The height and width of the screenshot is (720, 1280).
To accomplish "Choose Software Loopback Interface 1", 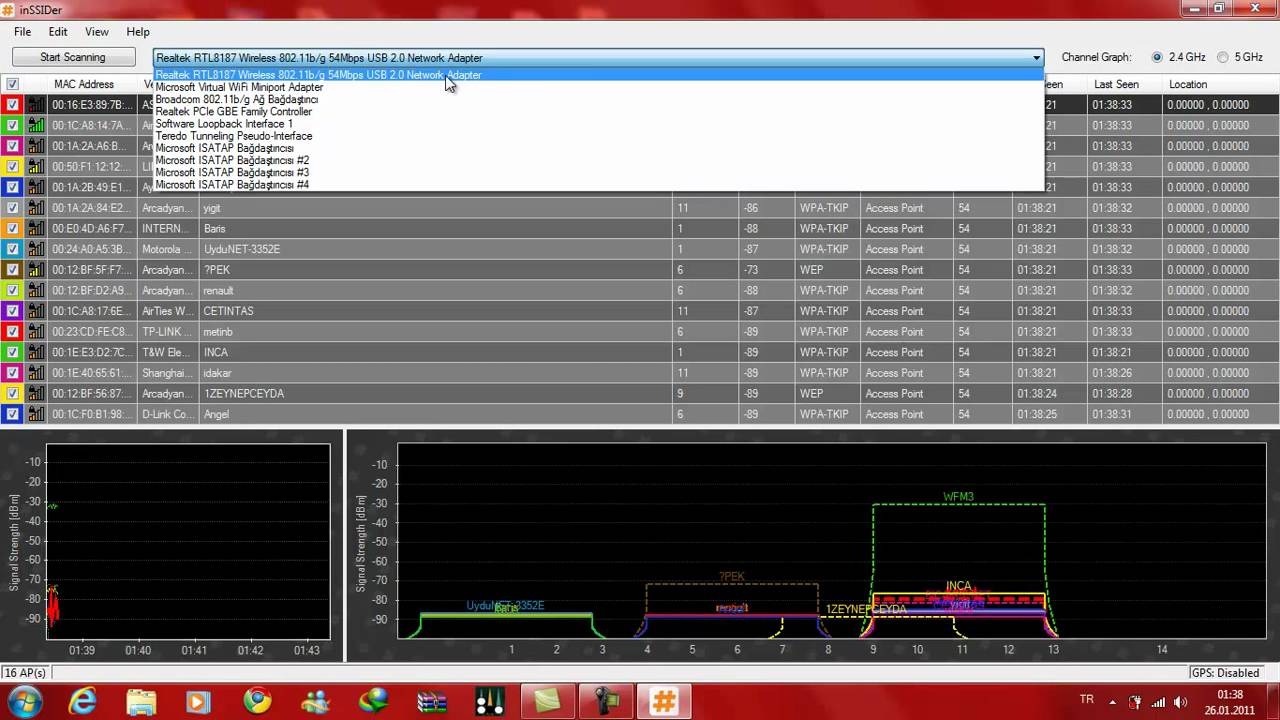I will 598,124.
